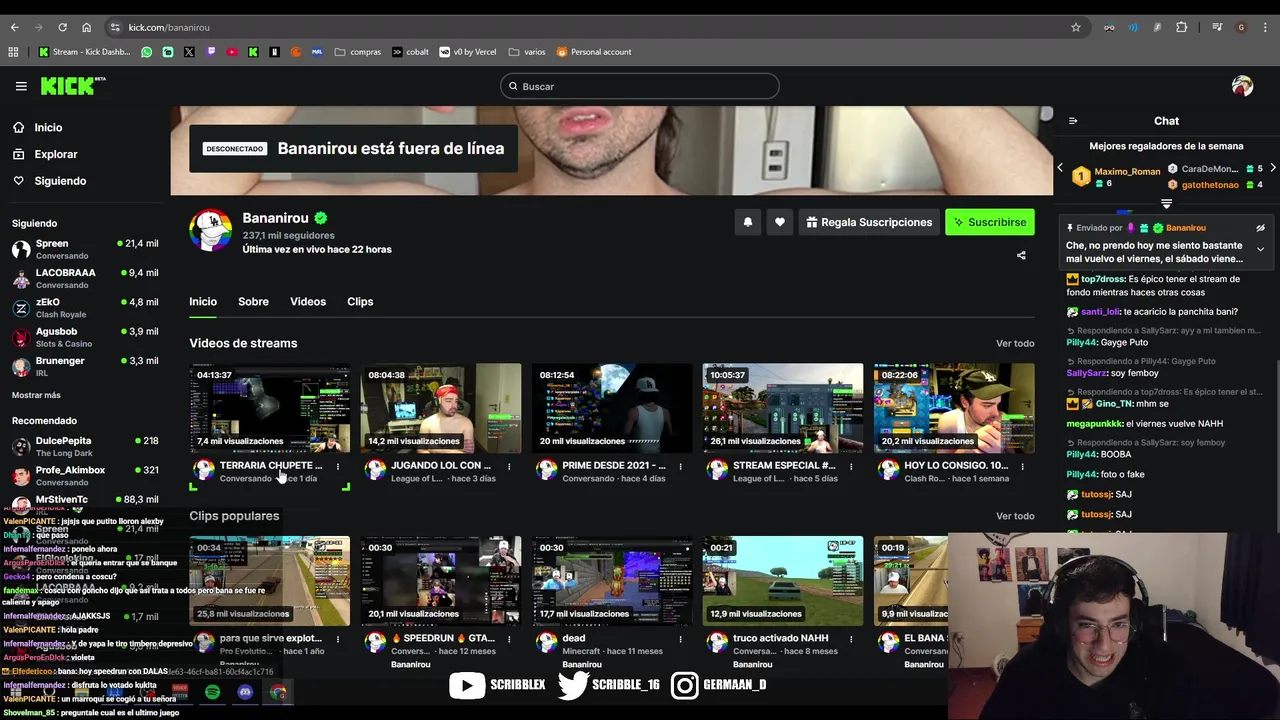
Task: Open options for HOY LO CONSIGO video
Action: click(x=1022, y=466)
